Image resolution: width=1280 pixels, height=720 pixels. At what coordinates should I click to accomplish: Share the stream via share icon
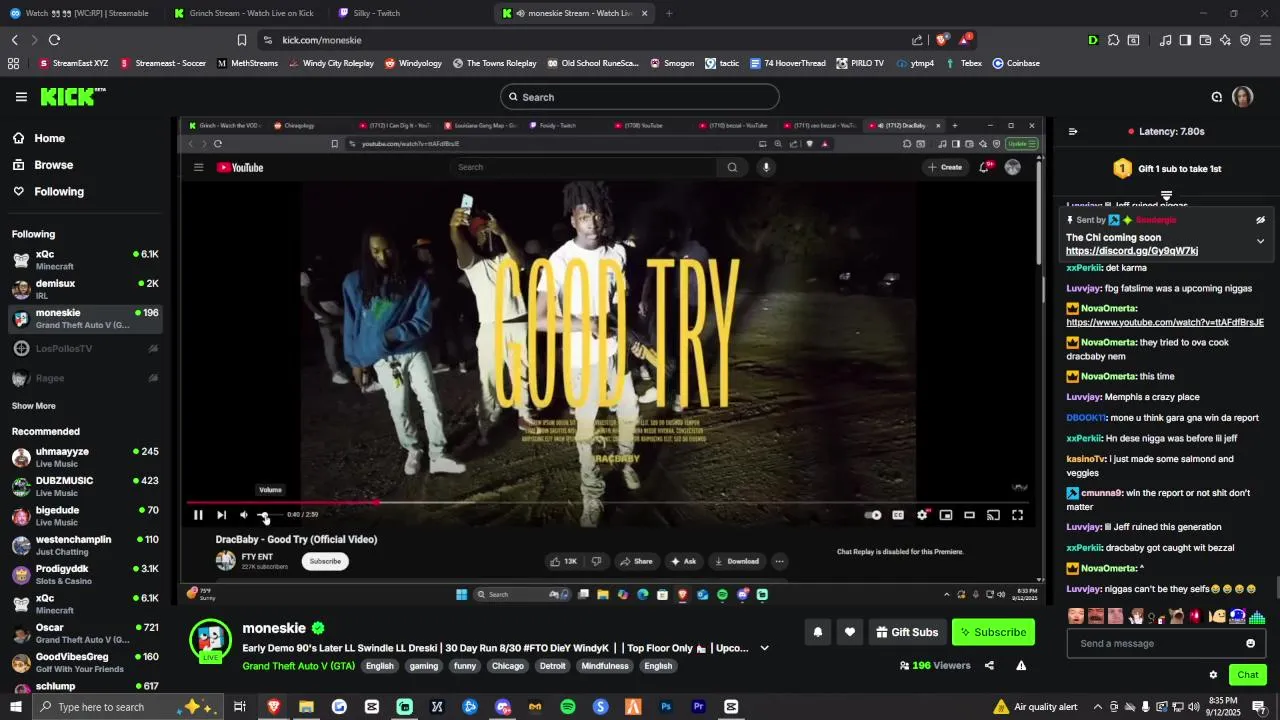coord(989,666)
